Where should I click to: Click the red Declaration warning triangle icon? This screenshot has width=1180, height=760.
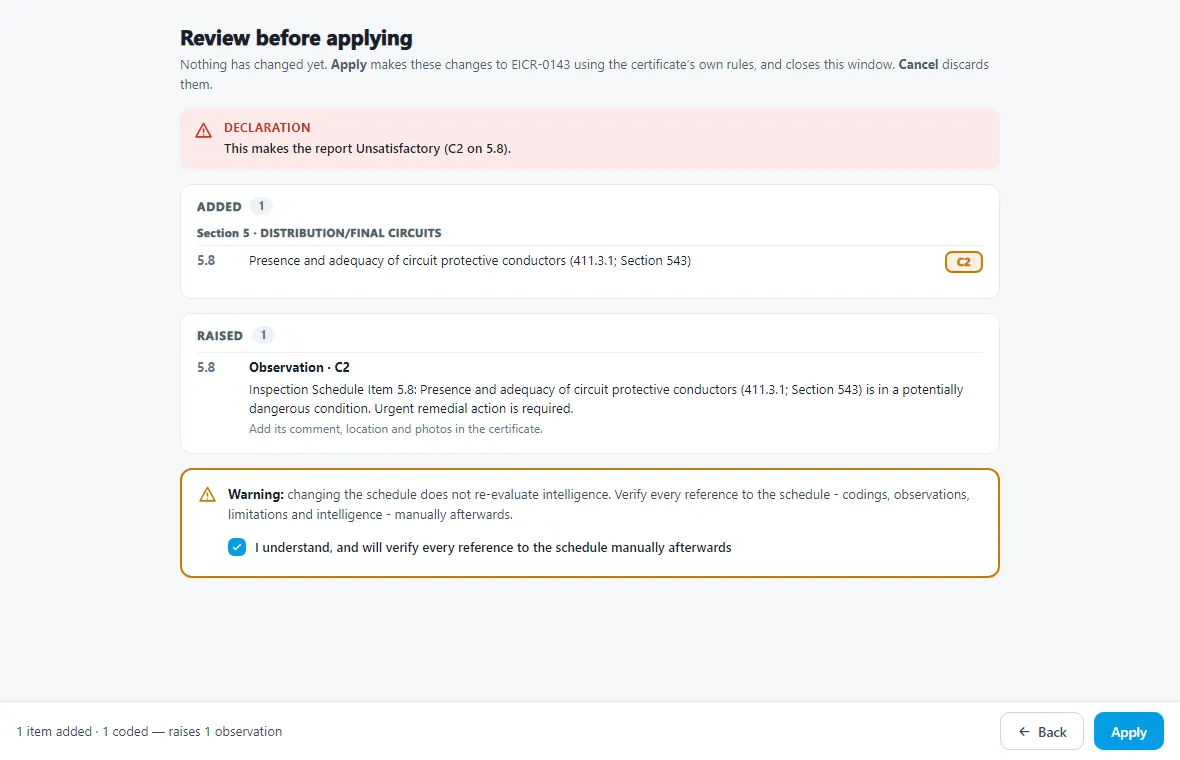tap(203, 131)
